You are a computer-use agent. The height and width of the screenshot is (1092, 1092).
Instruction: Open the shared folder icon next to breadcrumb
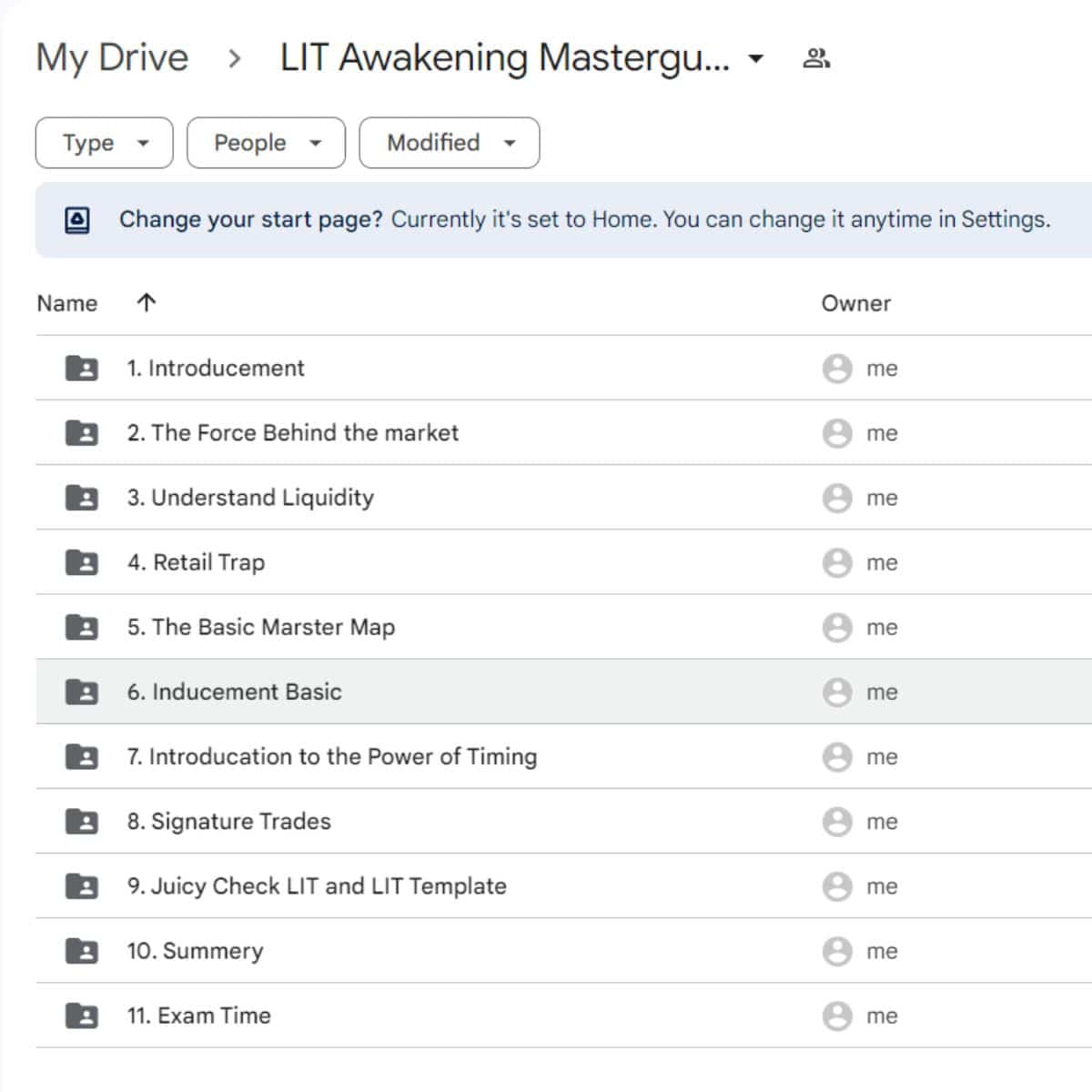(x=814, y=57)
